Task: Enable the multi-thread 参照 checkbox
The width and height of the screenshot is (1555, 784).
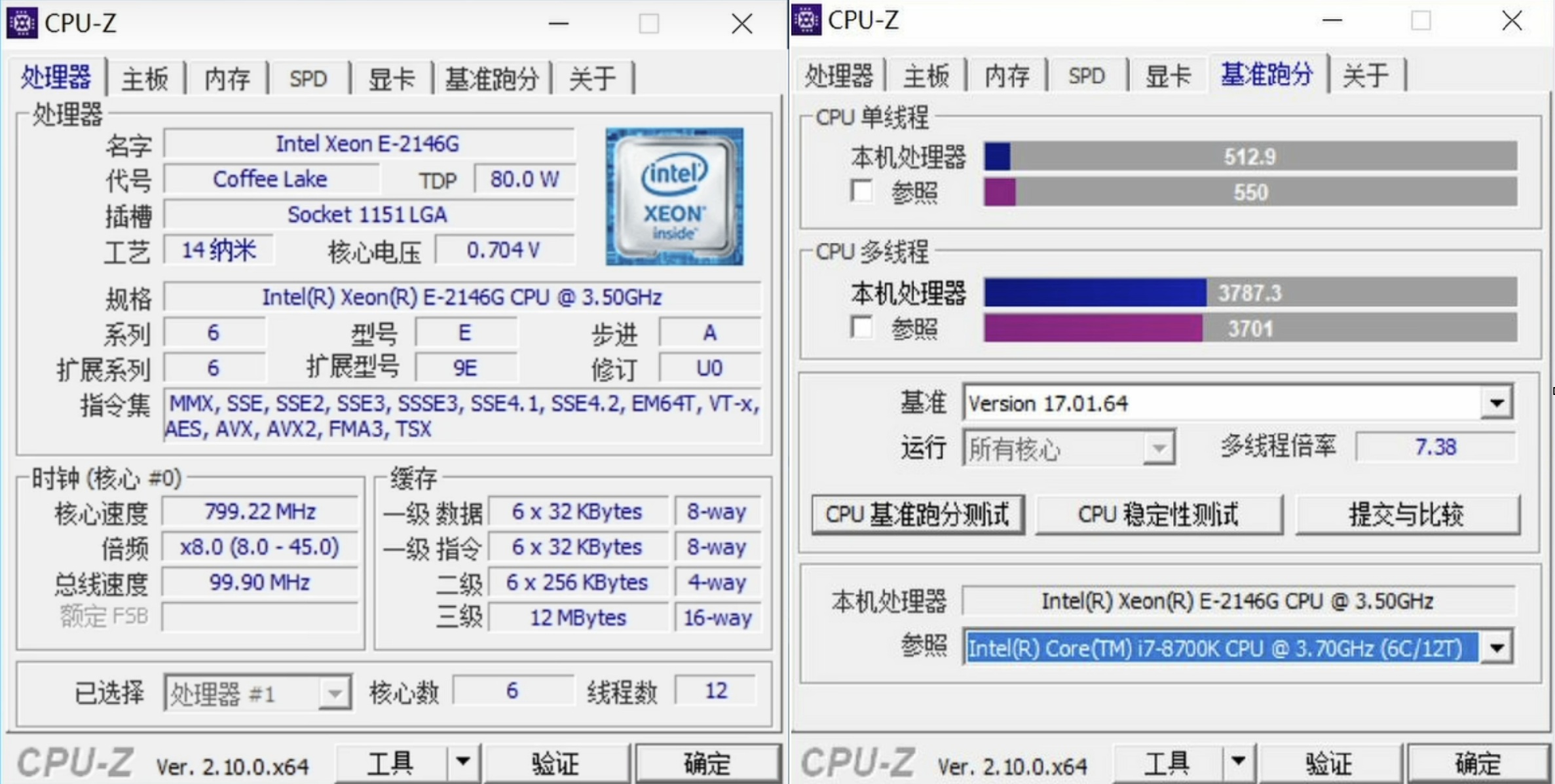Action: pyautogui.click(x=861, y=327)
